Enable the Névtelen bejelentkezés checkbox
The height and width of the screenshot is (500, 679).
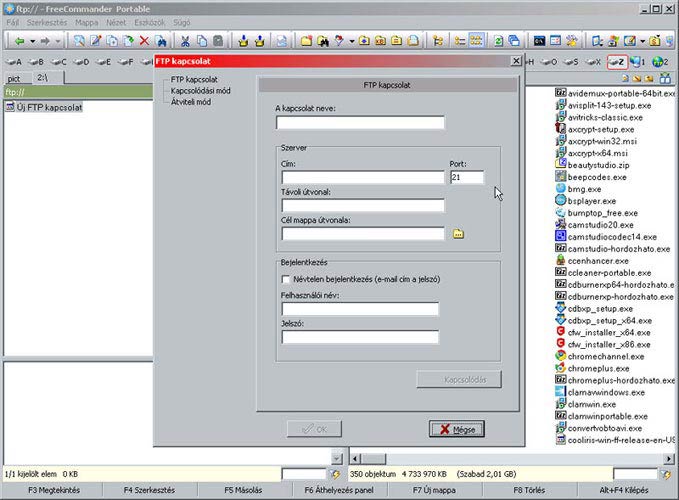[x=287, y=279]
